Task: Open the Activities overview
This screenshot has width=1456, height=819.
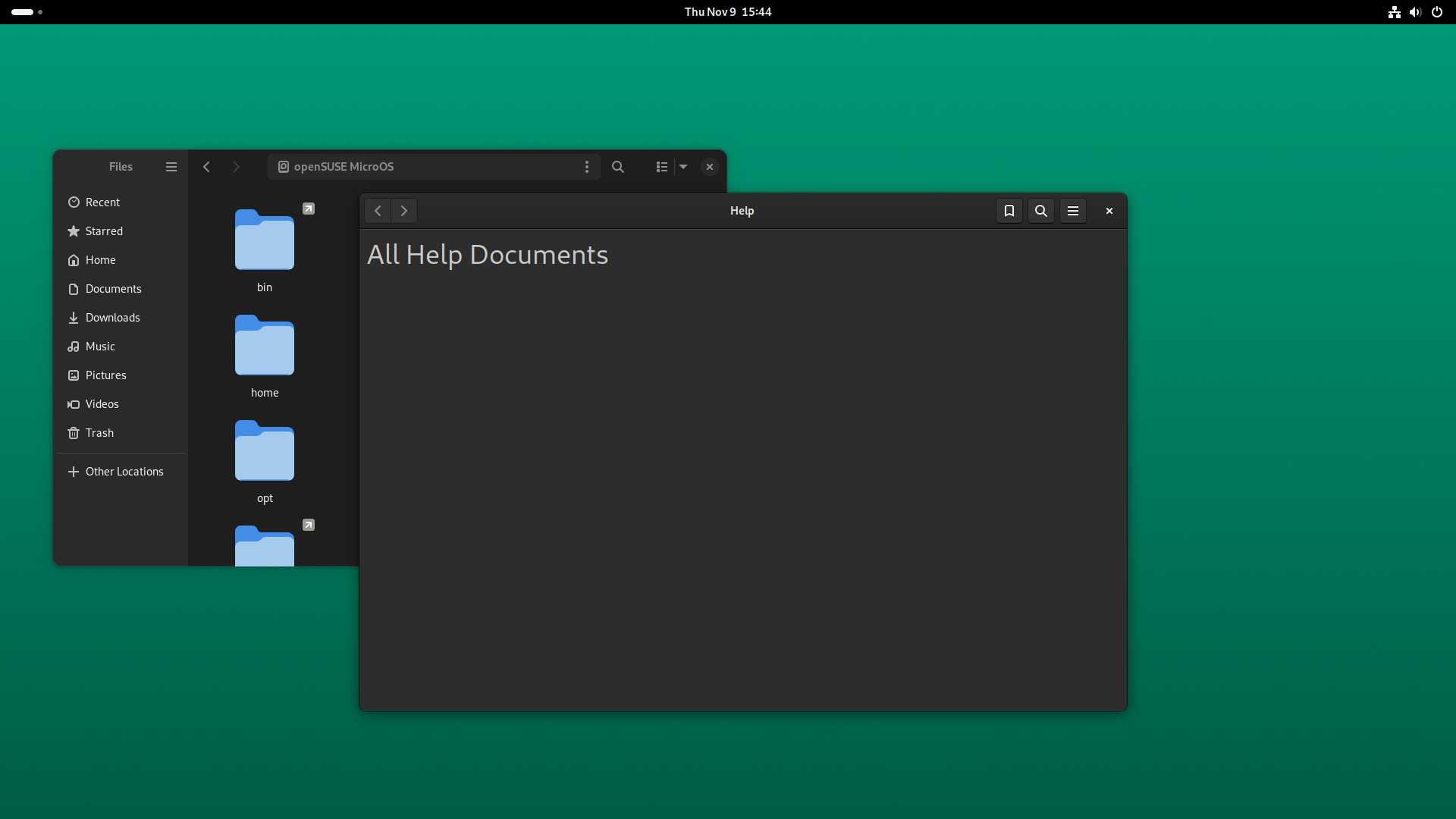Action: point(27,12)
